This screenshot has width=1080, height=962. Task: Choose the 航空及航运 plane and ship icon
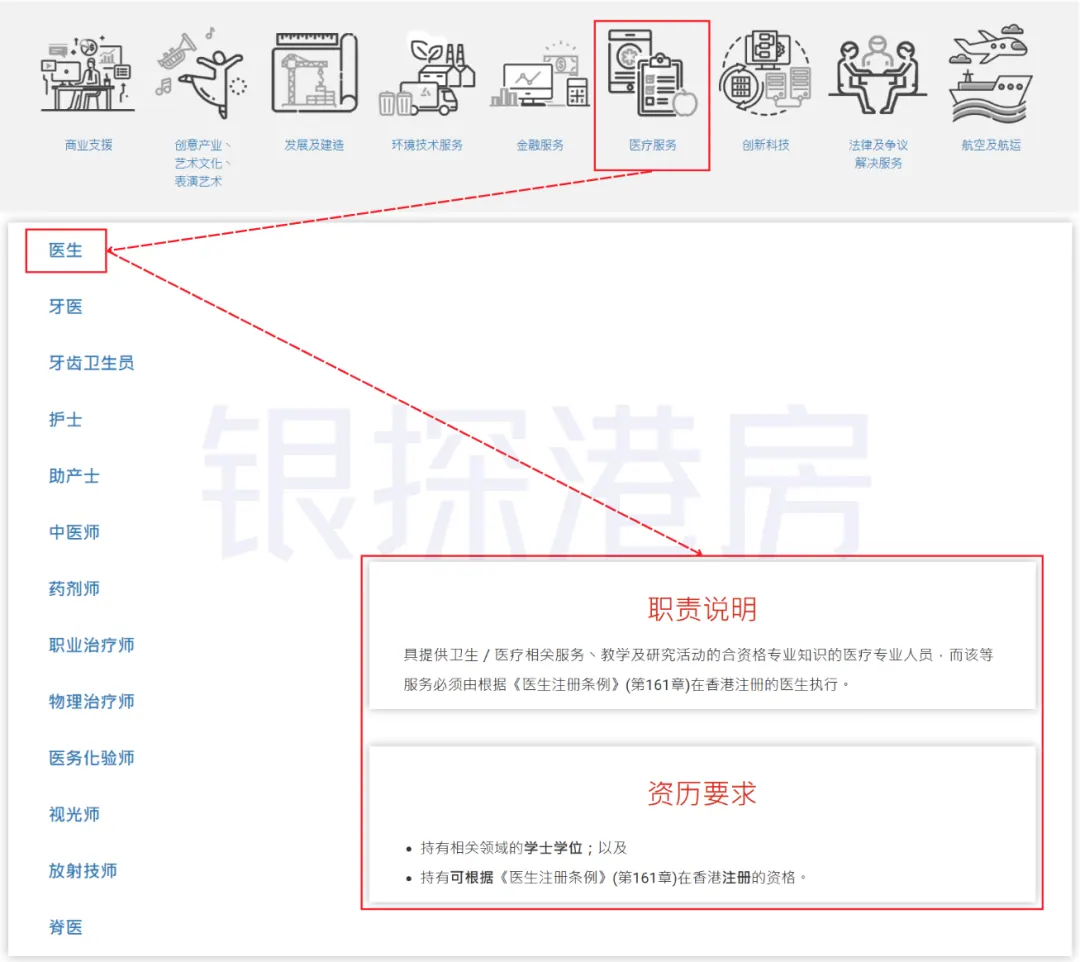[x=990, y=74]
